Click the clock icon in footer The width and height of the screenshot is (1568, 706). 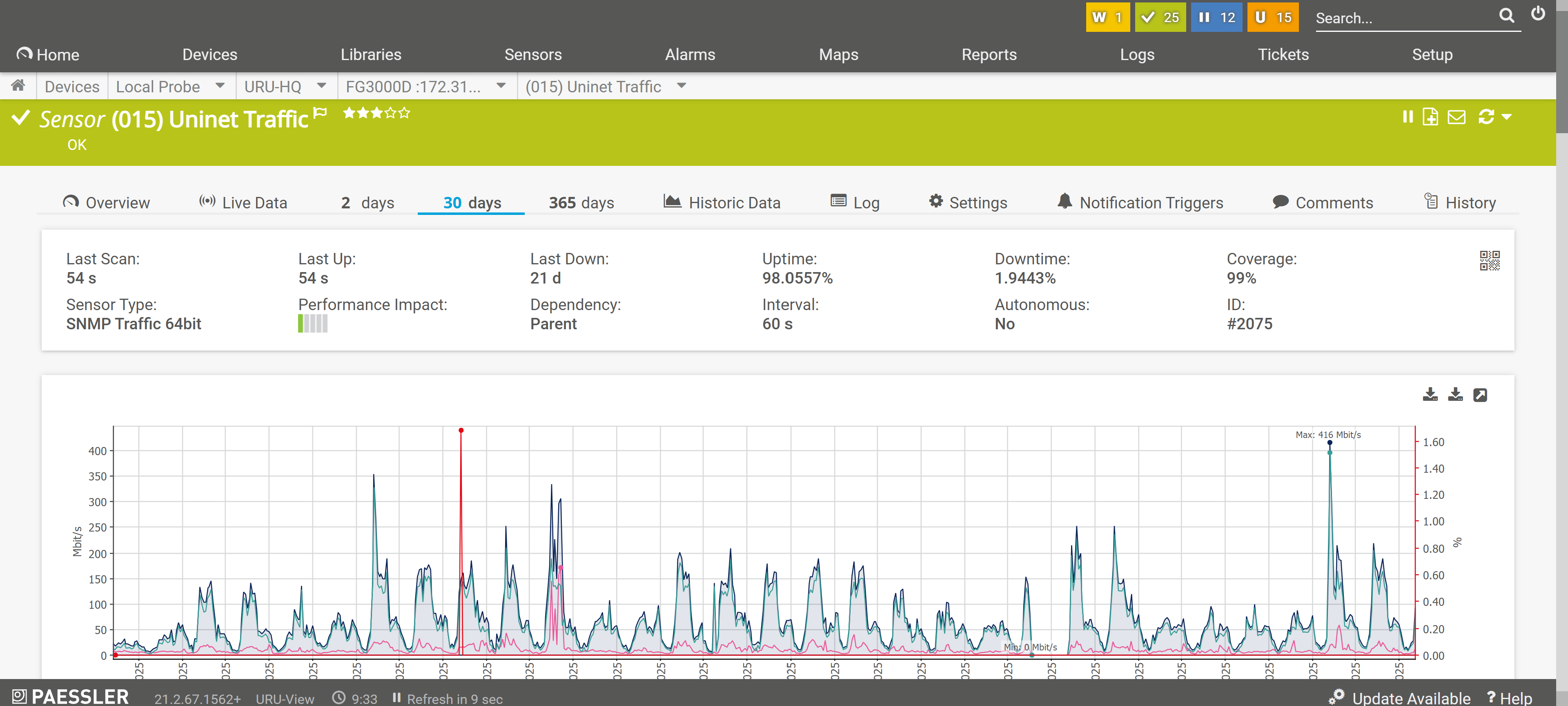[x=339, y=697]
